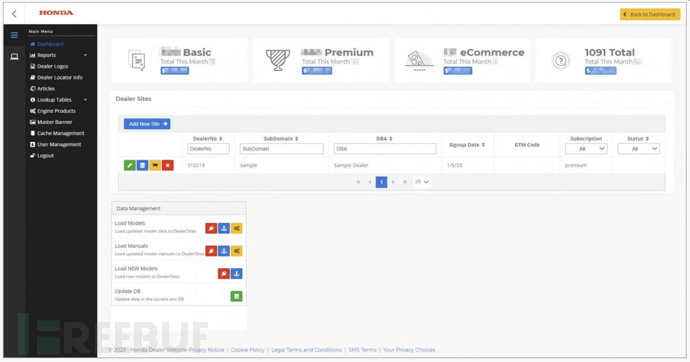Open the page size 25 dropdown
The height and width of the screenshot is (362, 690).
point(422,182)
